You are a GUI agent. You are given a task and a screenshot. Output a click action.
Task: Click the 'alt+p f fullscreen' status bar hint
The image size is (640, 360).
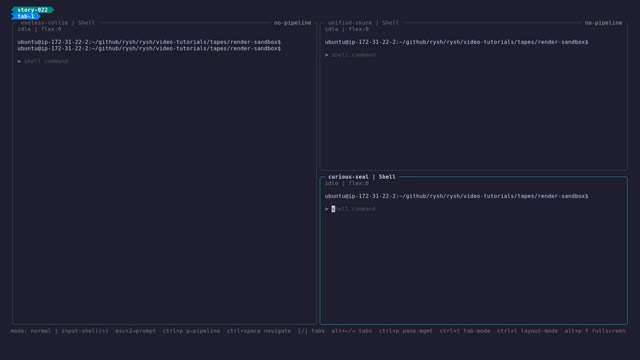(595, 331)
